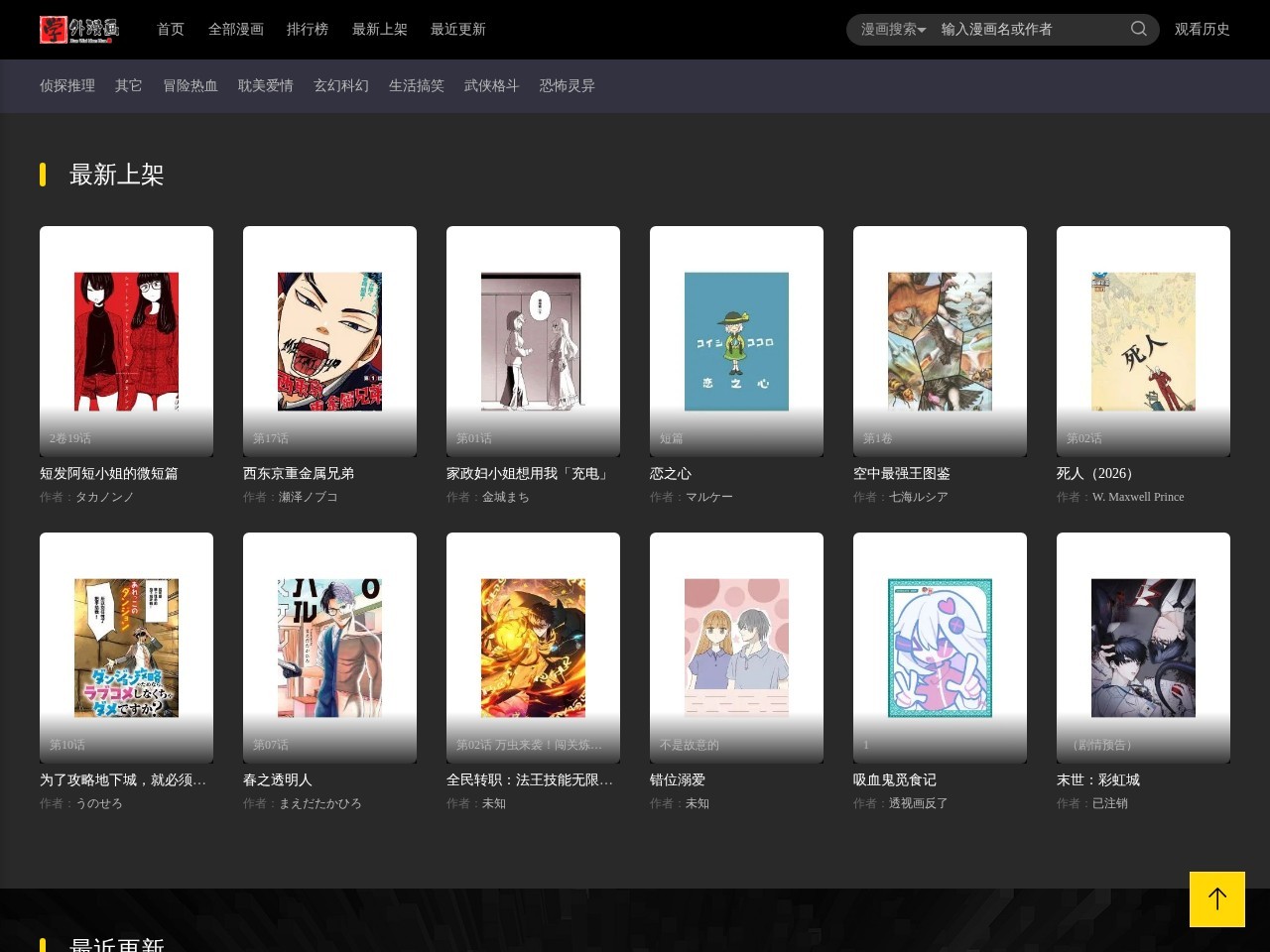Open the 漫画搜索 search type dropdown
Screen dimensions: 1270x952
(x=893, y=30)
